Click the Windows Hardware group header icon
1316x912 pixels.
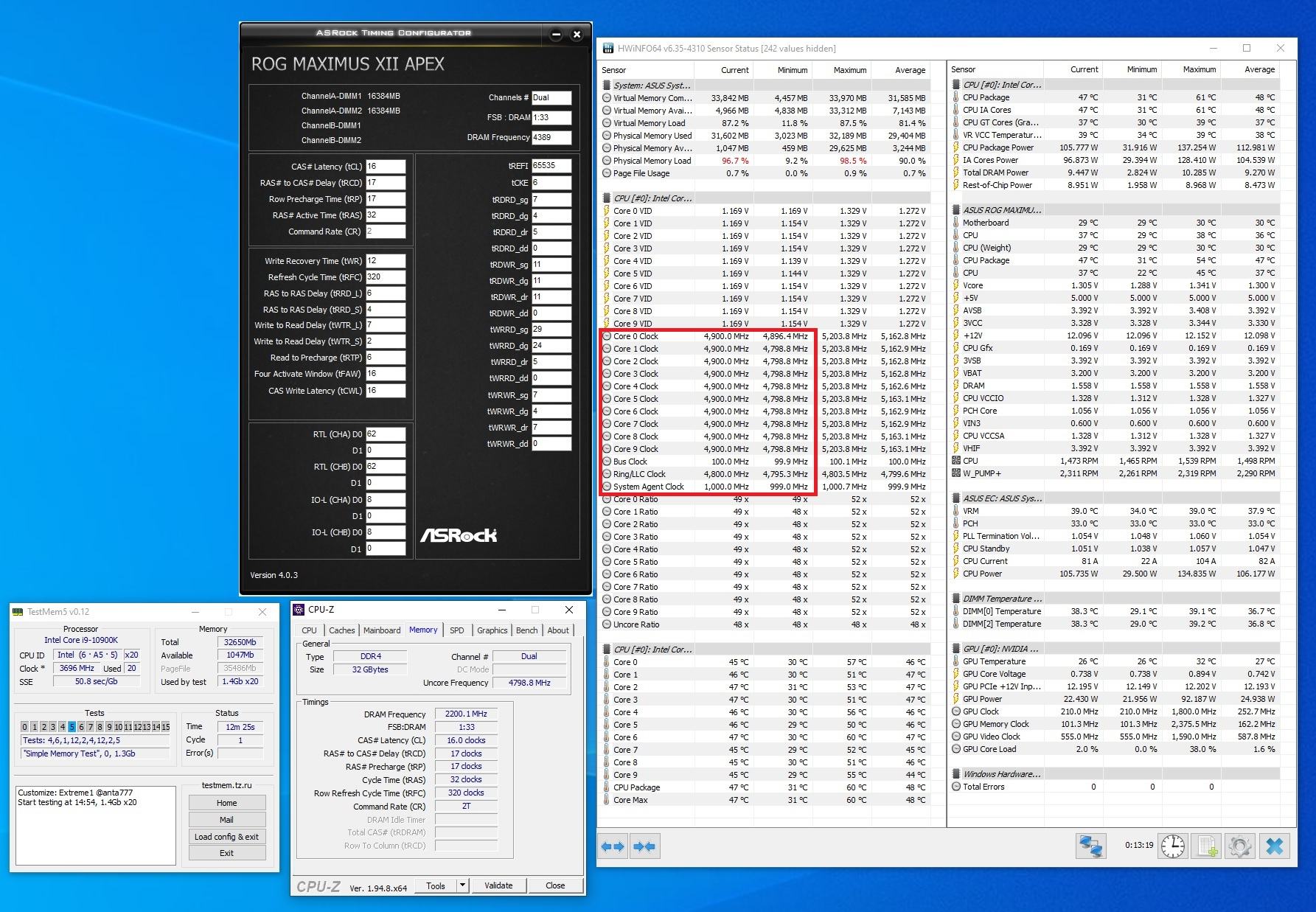point(956,774)
